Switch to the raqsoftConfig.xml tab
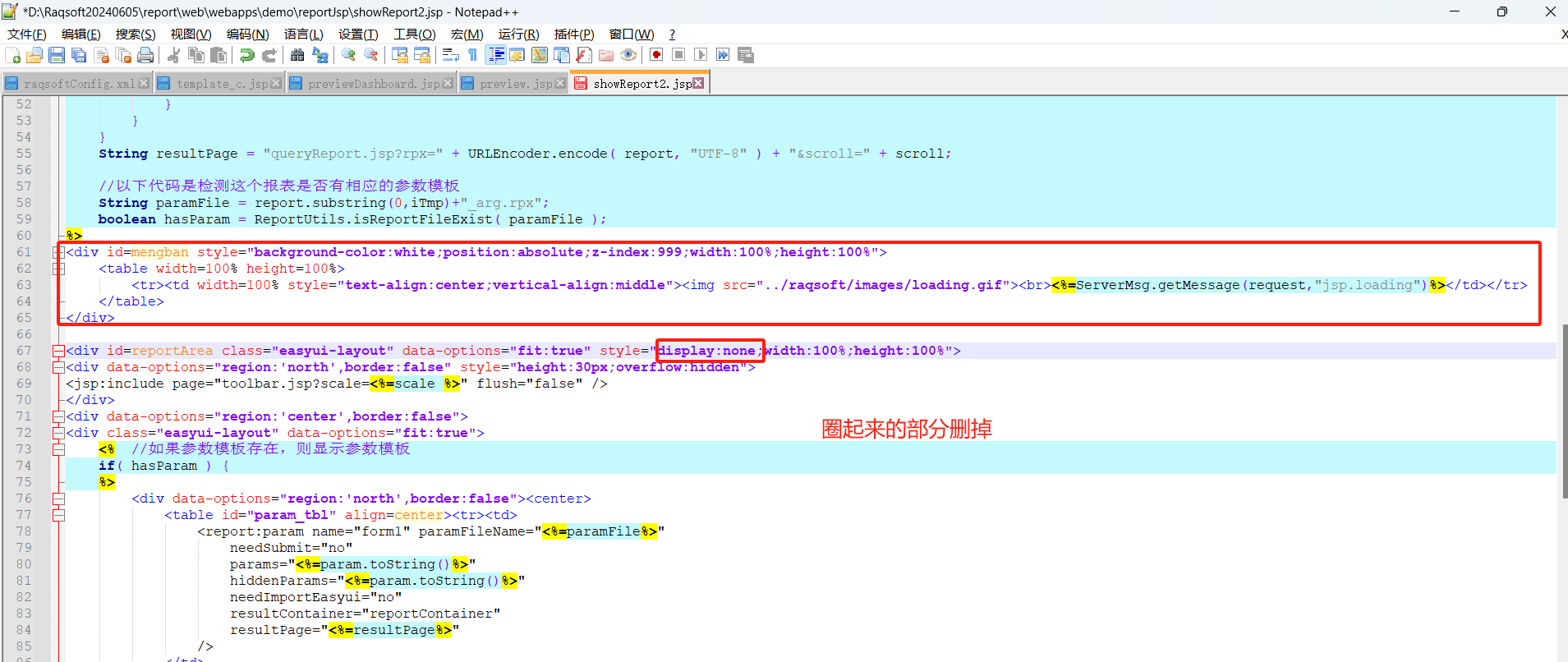 pyautogui.click(x=77, y=84)
